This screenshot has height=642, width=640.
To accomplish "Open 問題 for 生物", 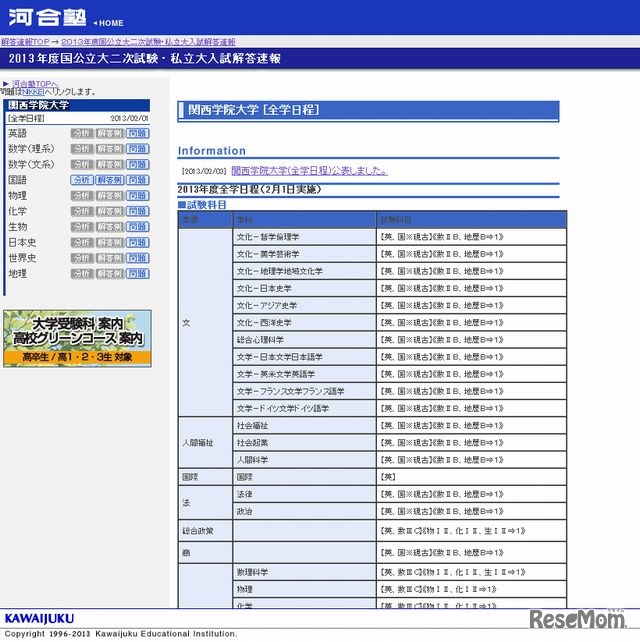I will [138, 227].
